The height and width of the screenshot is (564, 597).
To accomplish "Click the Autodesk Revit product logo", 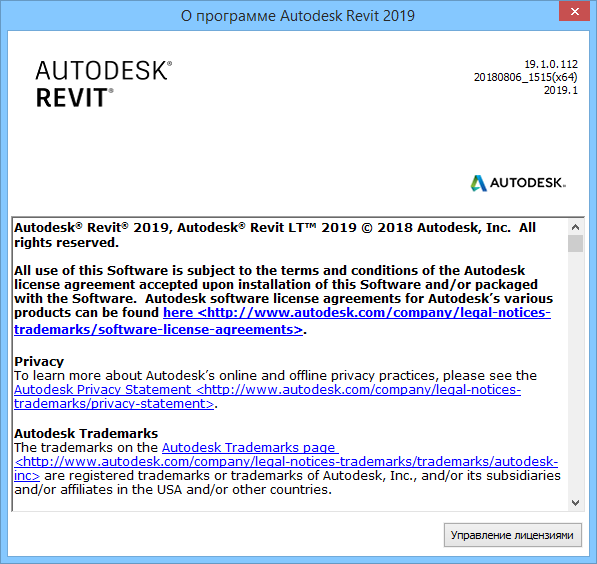I will [104, 84].
